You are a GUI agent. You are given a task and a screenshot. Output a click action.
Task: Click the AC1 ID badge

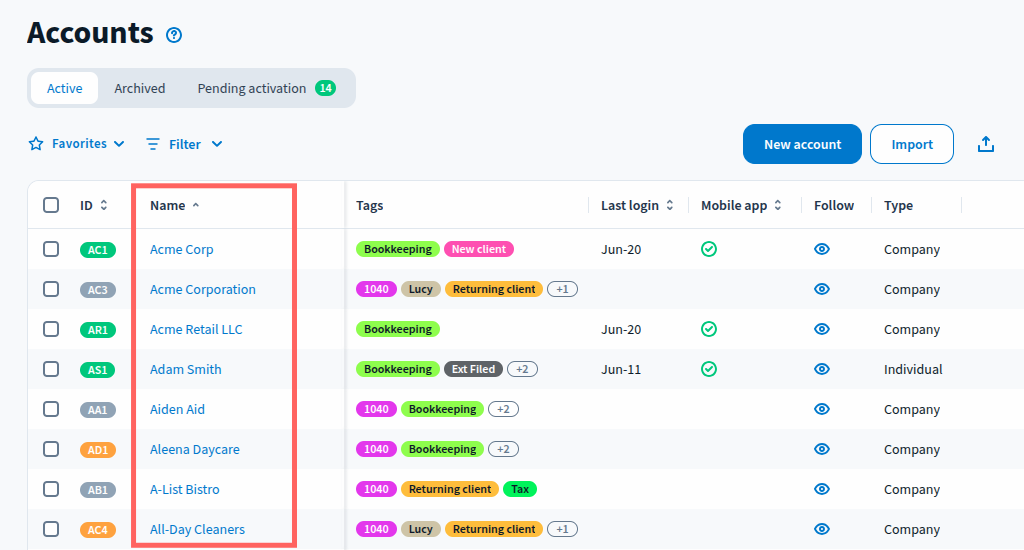click(x=98, y=250)
